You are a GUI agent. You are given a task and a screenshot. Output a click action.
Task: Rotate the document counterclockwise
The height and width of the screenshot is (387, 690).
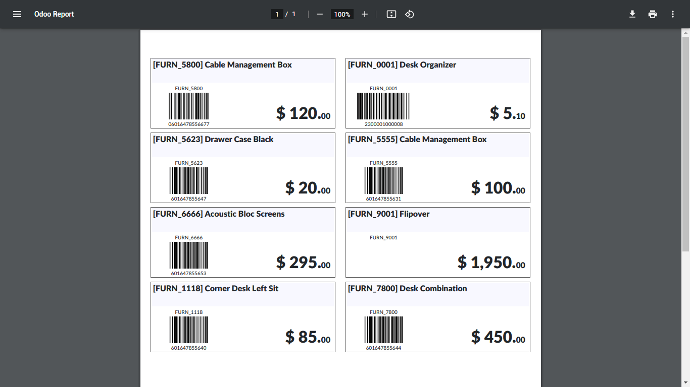tap(410, 15)
